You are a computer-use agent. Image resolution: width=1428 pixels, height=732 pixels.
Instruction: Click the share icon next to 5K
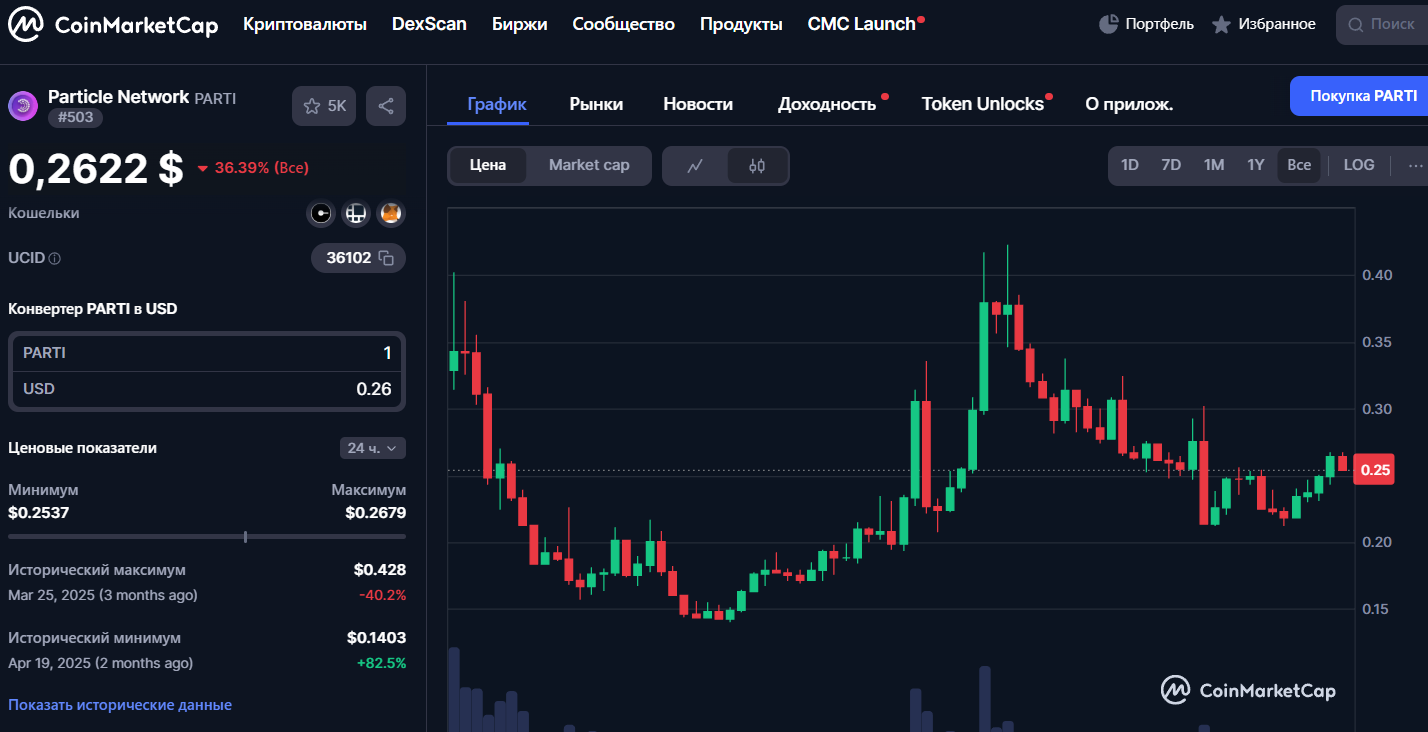tap(386, 106)
